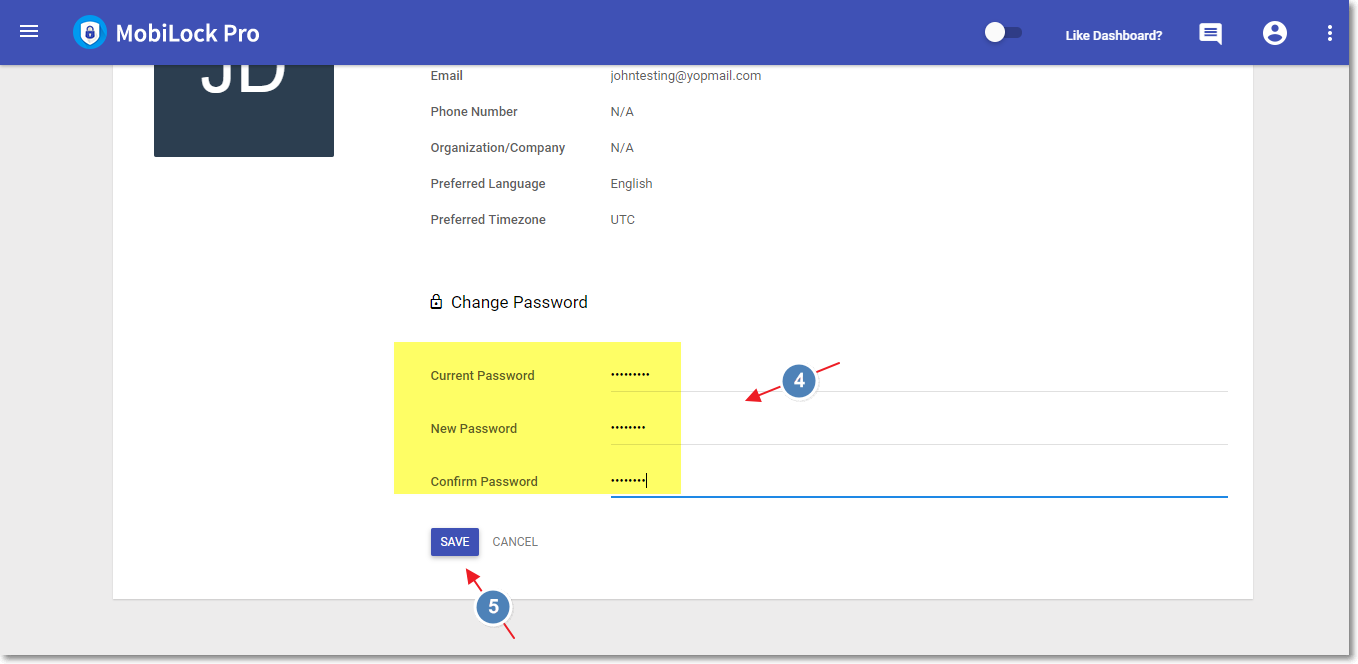Image resolution: width=1358 pixels, height=664 pixels.
Task: Click the JD profile avatar
Action: pyautogui.click(x=244, y=111)
